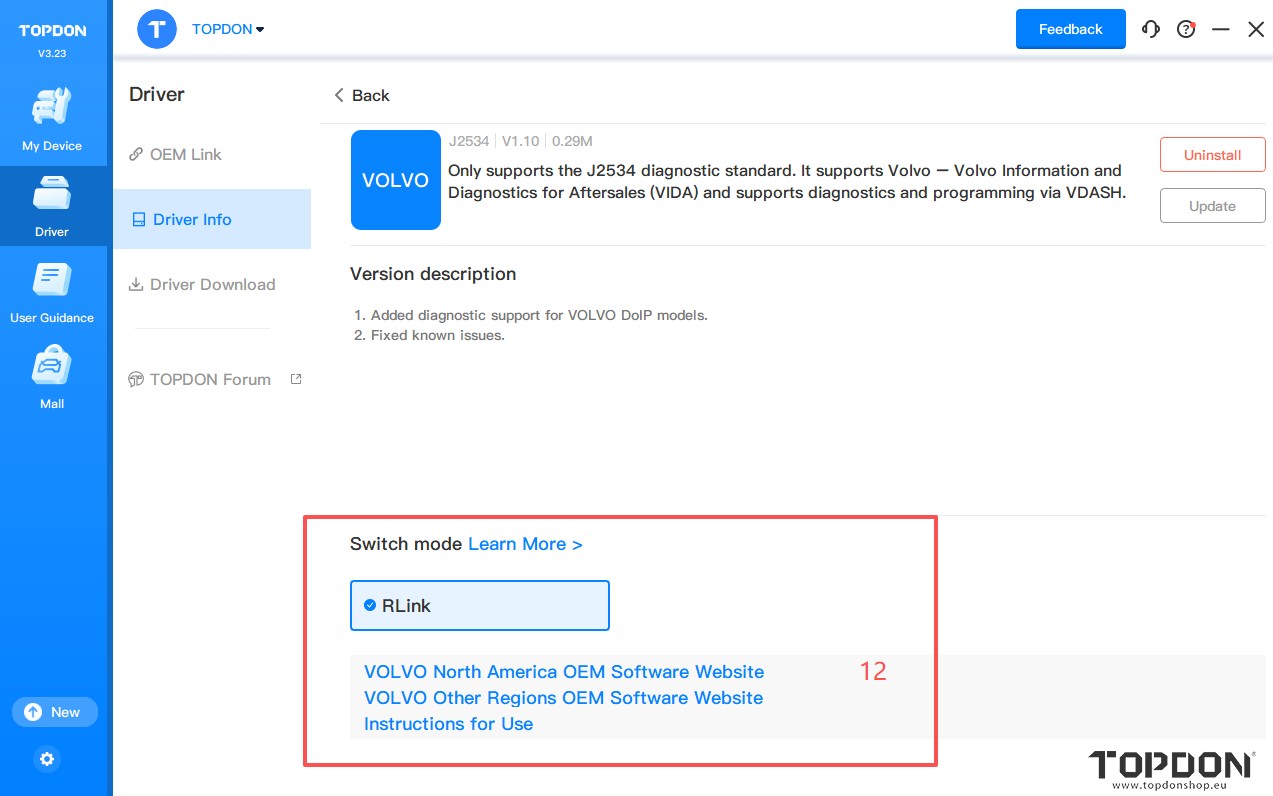Click the V3.23 version label
This screenshot has height=796, width=1273.
52,53
